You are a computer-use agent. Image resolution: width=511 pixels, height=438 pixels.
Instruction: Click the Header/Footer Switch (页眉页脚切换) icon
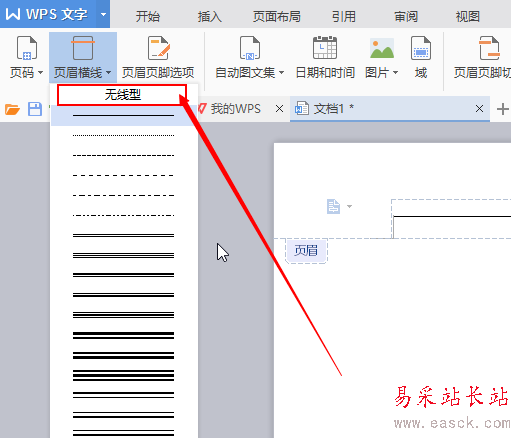(x=489, y=48)
